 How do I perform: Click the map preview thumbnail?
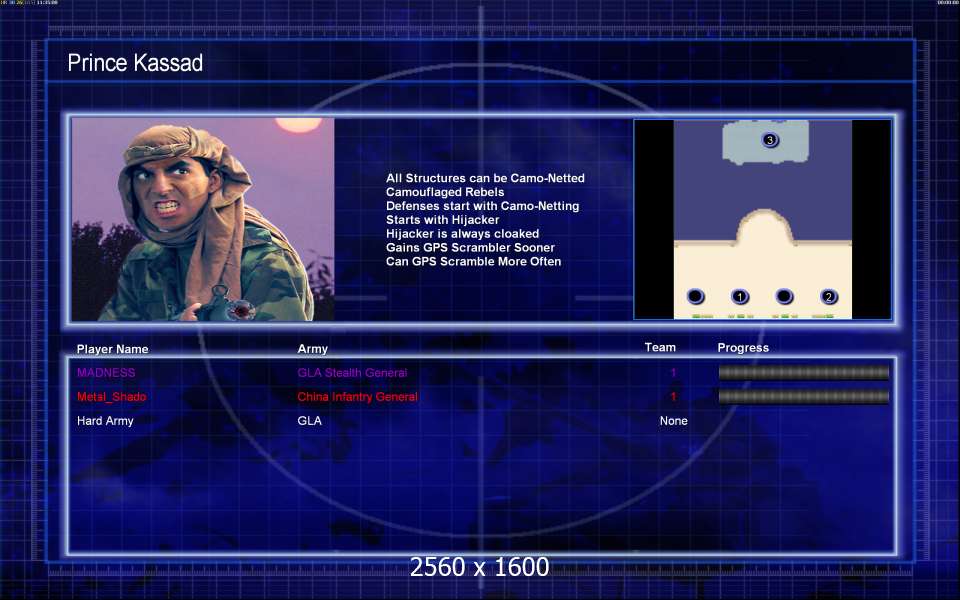762,219
